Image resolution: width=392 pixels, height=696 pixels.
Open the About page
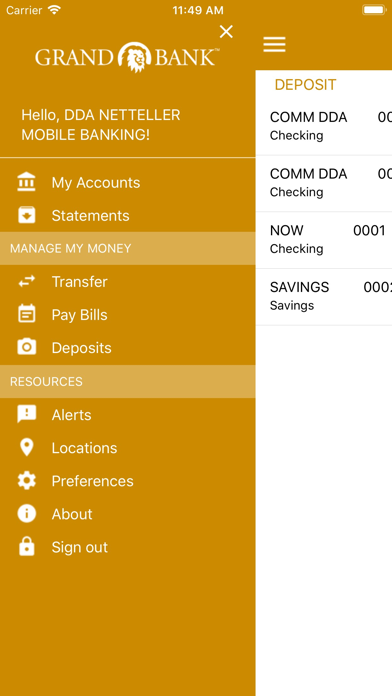[x=72, y=514]
